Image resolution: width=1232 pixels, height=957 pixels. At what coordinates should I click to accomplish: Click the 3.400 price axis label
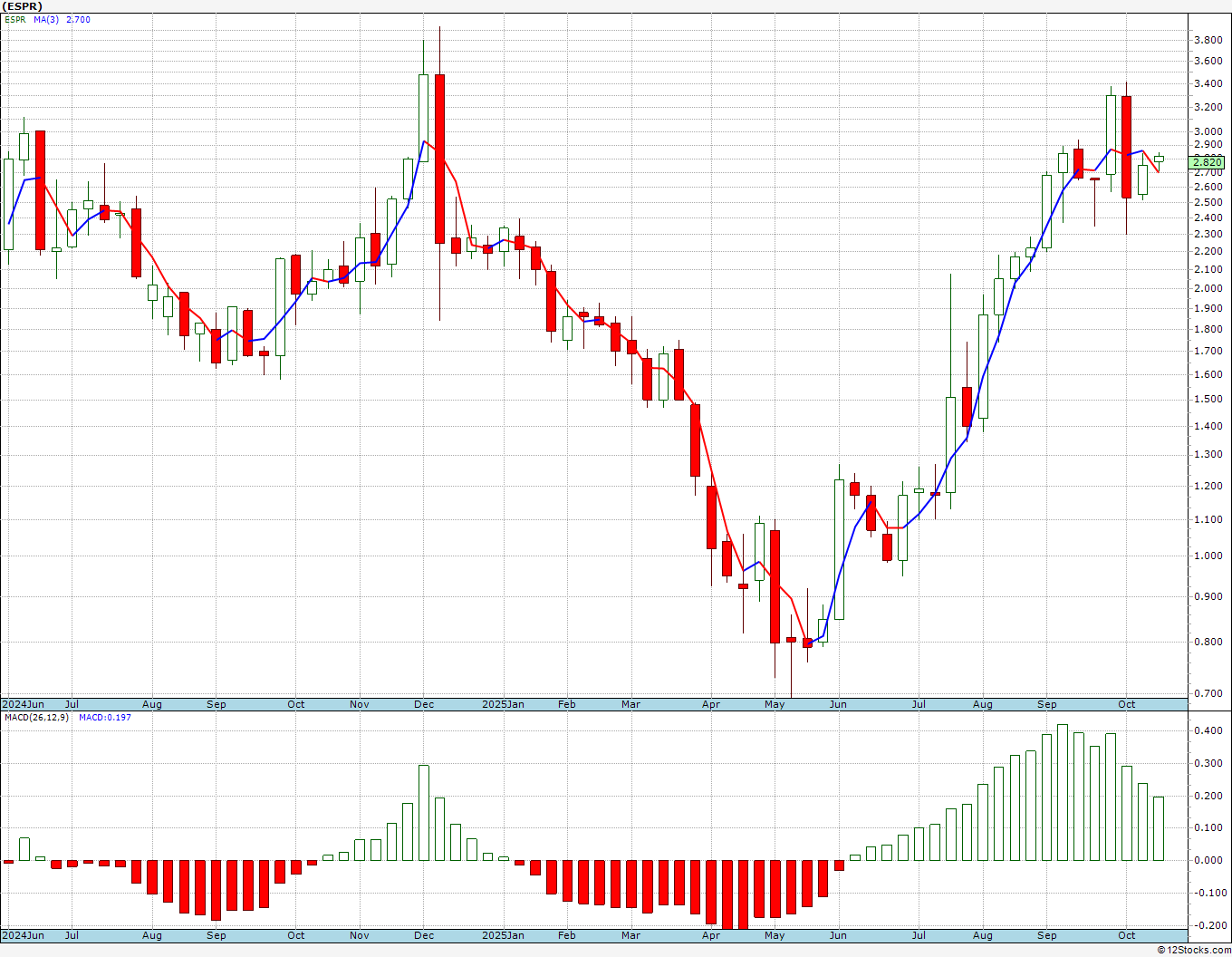tap(1208, 83)
